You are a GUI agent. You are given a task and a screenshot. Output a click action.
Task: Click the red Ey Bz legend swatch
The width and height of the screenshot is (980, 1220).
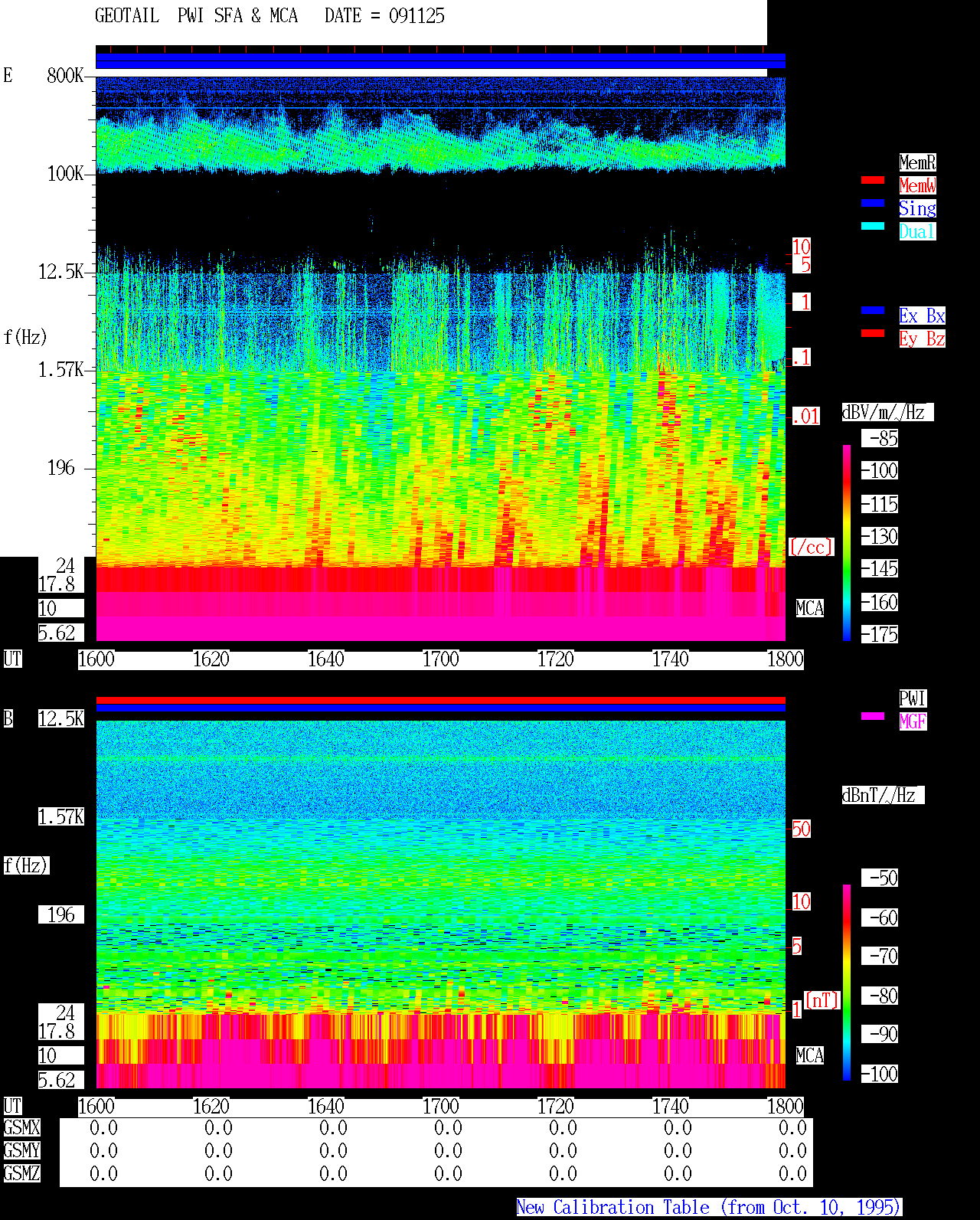[x=873, y=333]
